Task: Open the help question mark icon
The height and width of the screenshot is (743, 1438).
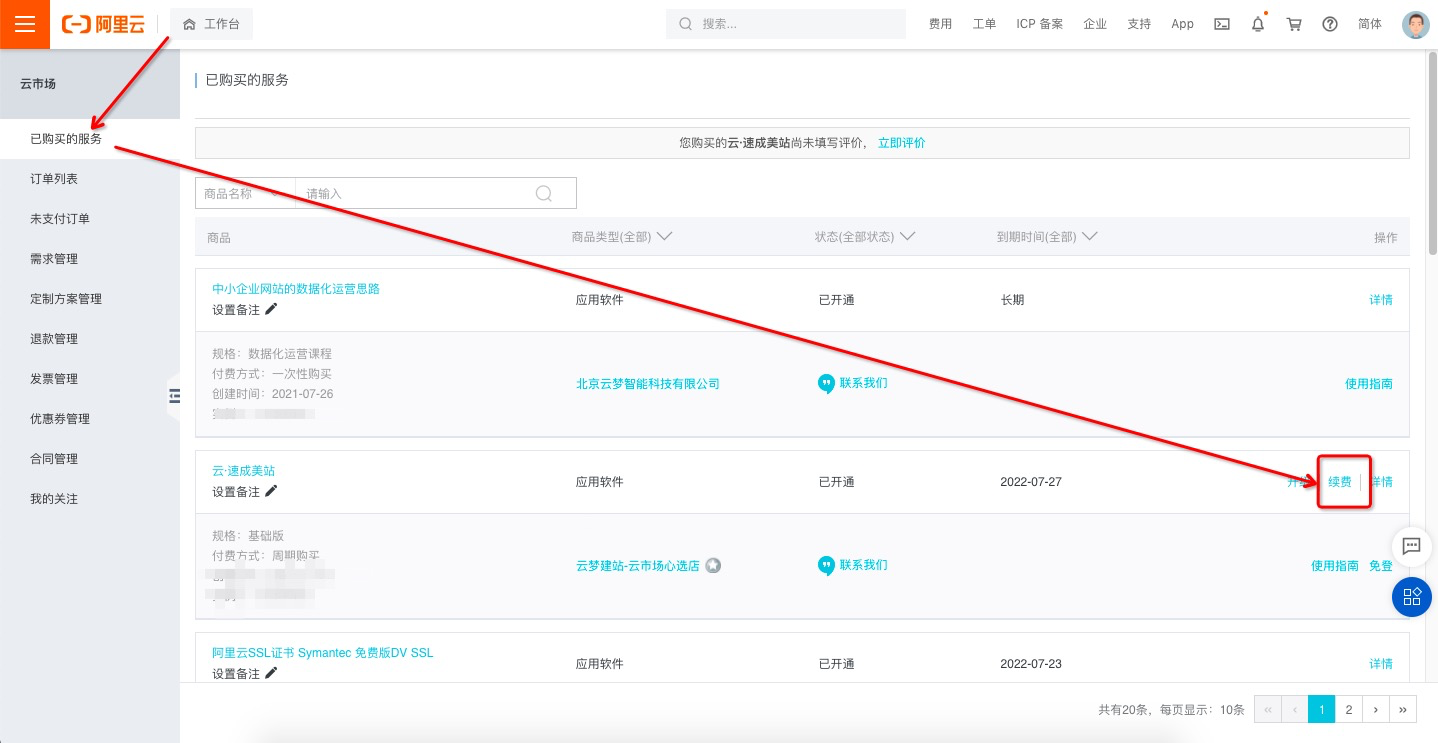Action: pyautogui.click(x=1330, y=24)
